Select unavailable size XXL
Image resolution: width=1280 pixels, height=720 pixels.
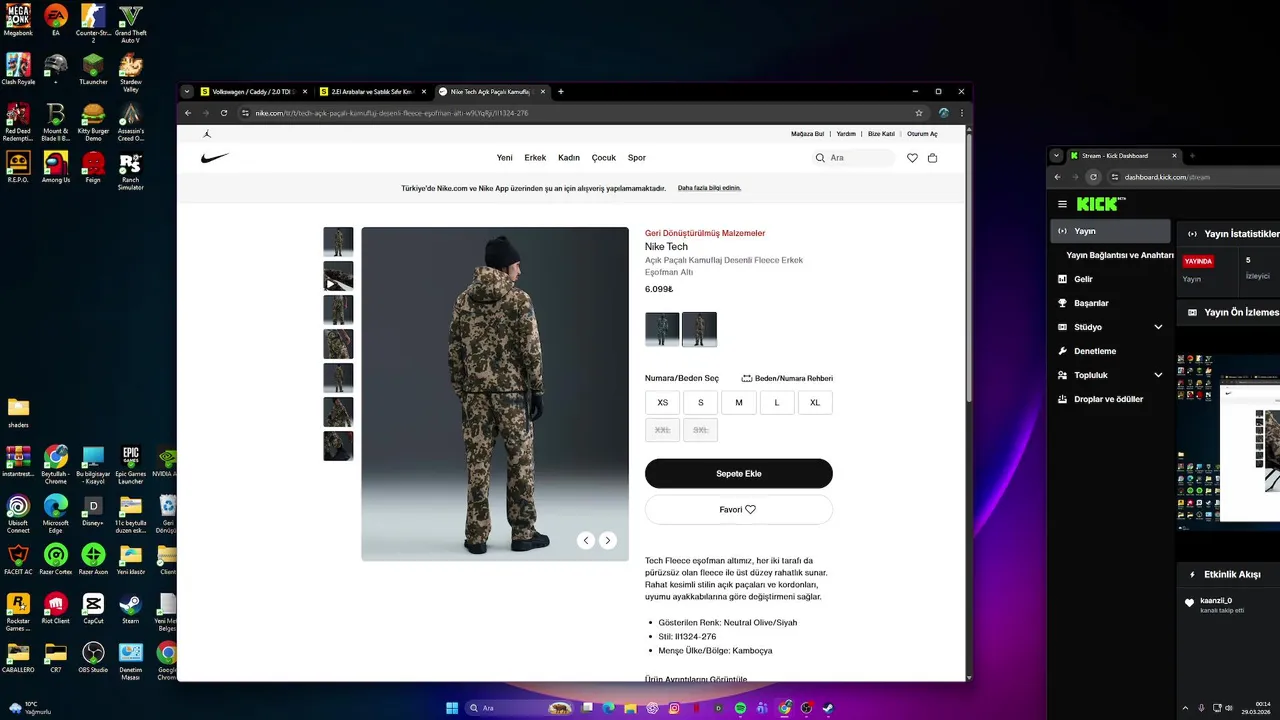[662, 430]
